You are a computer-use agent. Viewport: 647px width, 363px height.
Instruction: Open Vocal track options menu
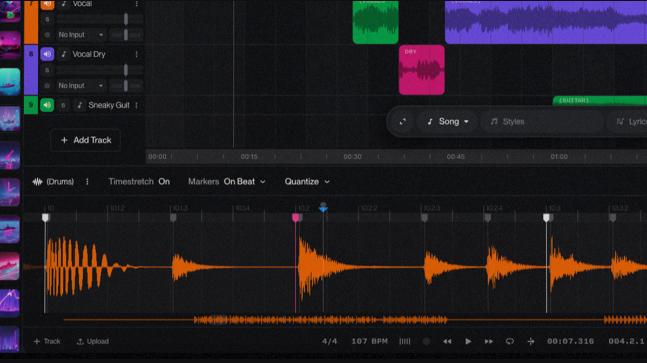pyautogui.click(x=137, y=4)
